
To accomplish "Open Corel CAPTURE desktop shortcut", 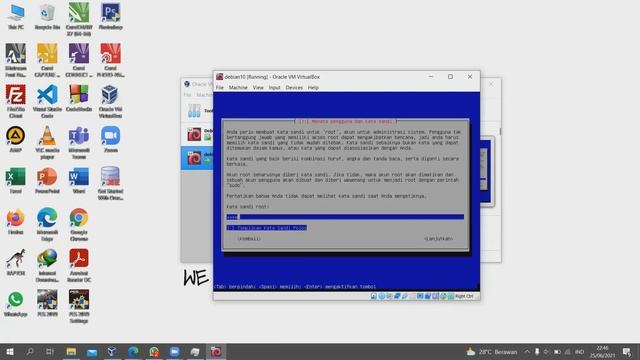I will click(x=47, y=60).
